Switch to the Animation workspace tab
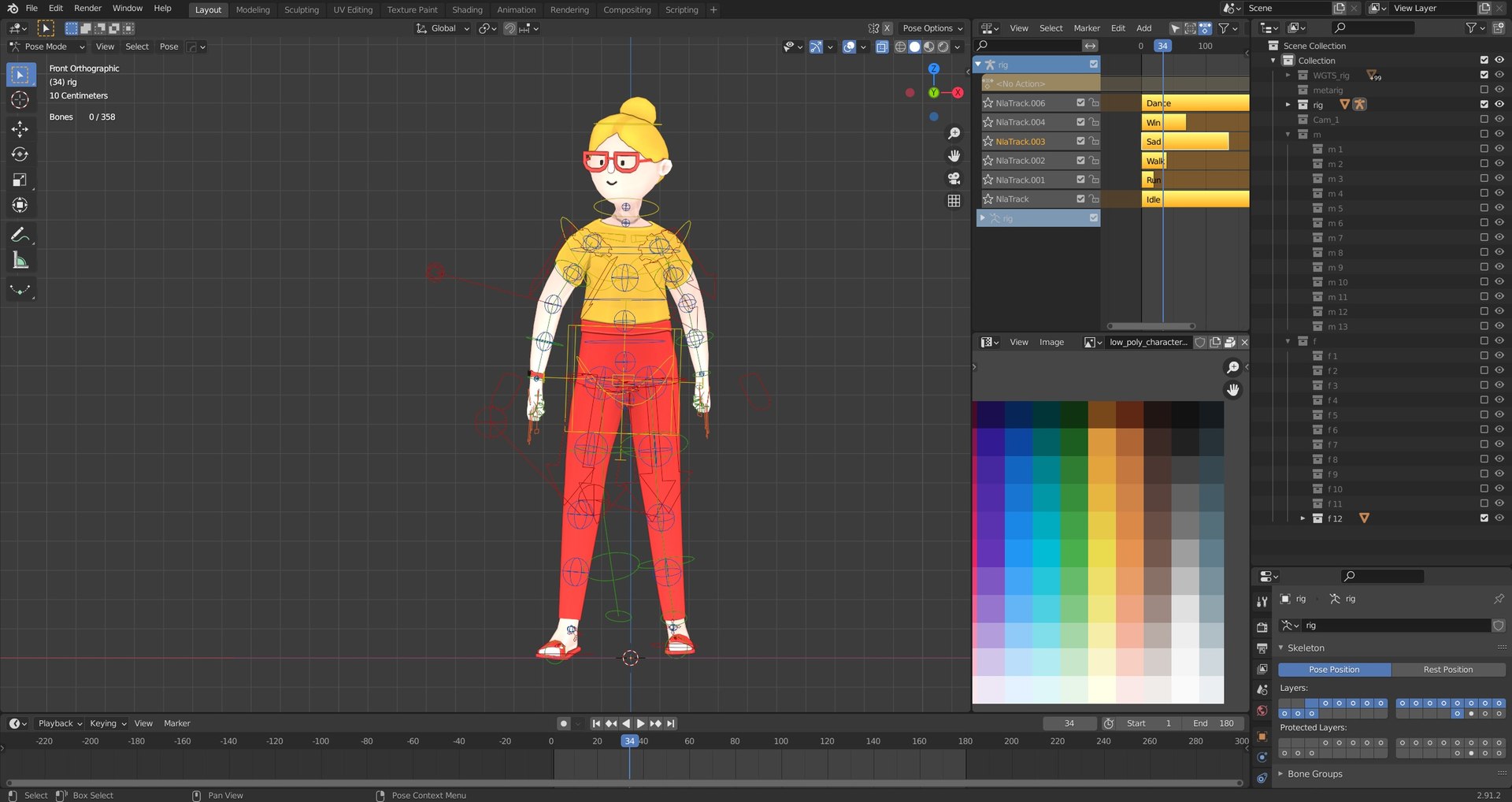1512x802 pixels. (x=517, y=9)
